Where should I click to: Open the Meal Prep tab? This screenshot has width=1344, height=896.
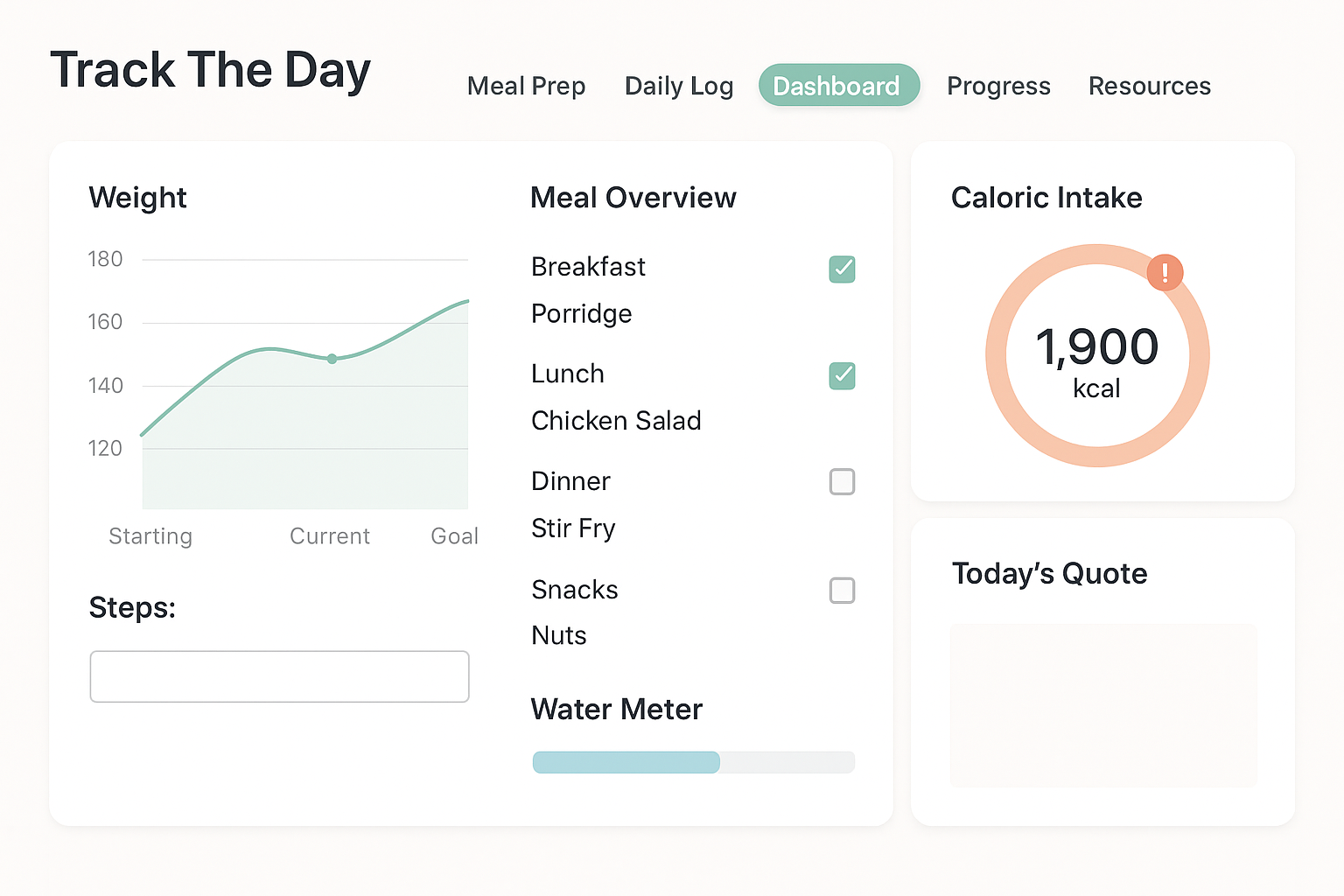[x=526, y=86]
